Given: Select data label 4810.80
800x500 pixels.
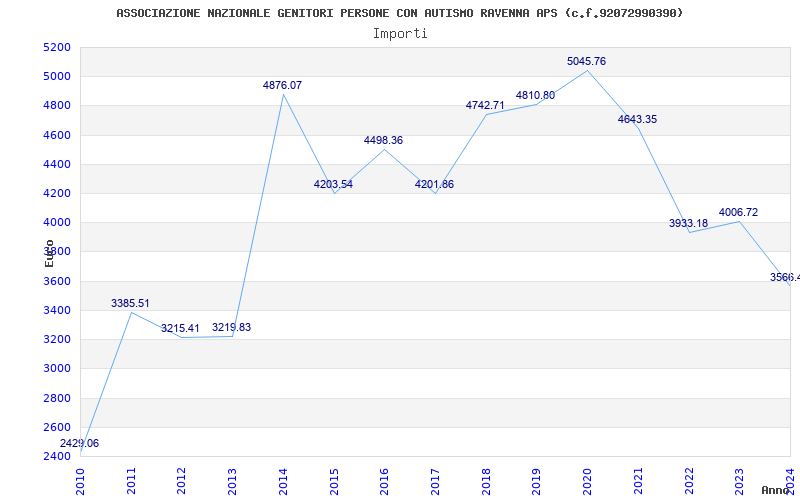Looking at the screenshot, I should pos(535,95).
